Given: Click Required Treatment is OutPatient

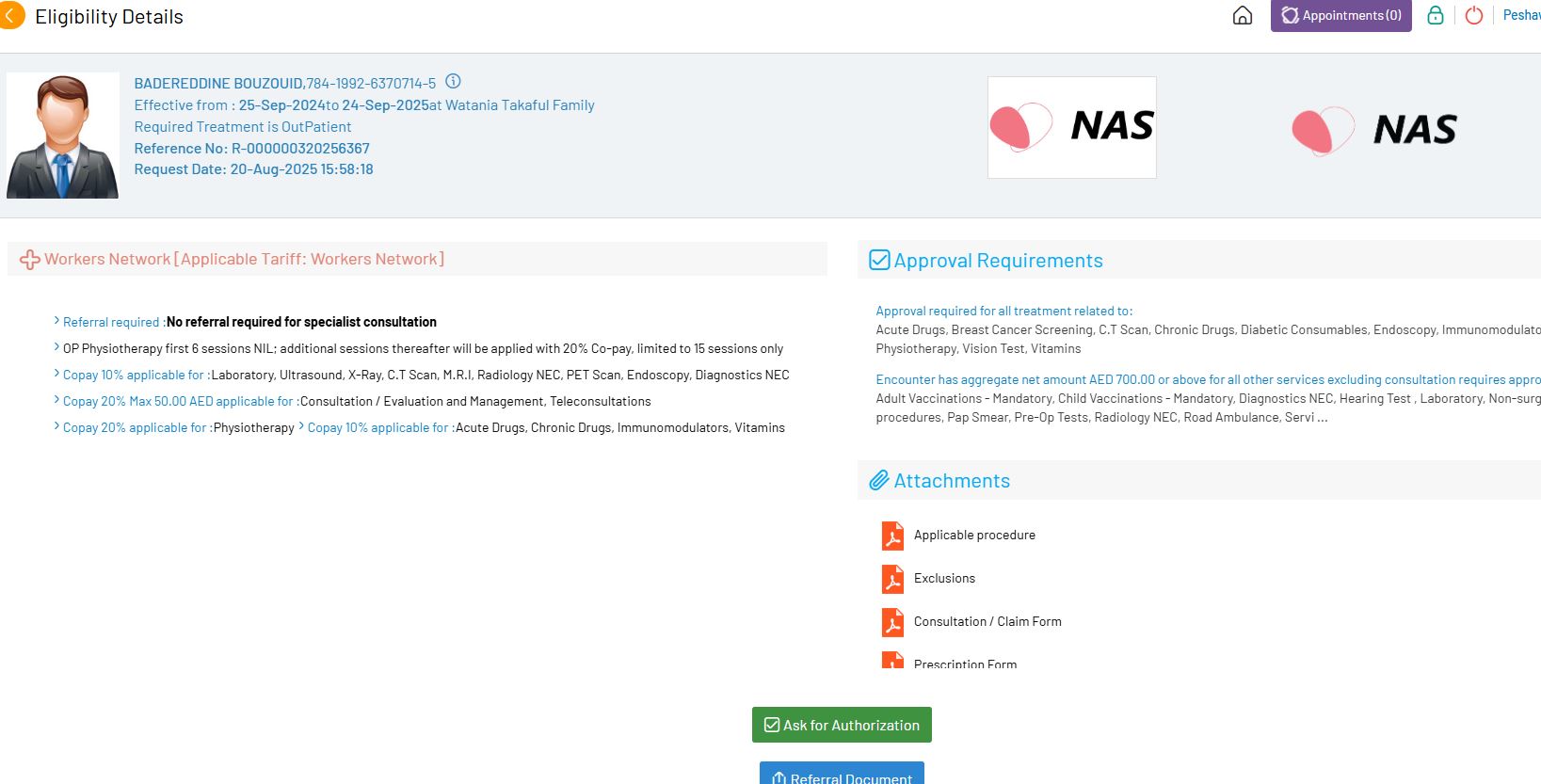Looking at the screenshot, I should 243,126.
